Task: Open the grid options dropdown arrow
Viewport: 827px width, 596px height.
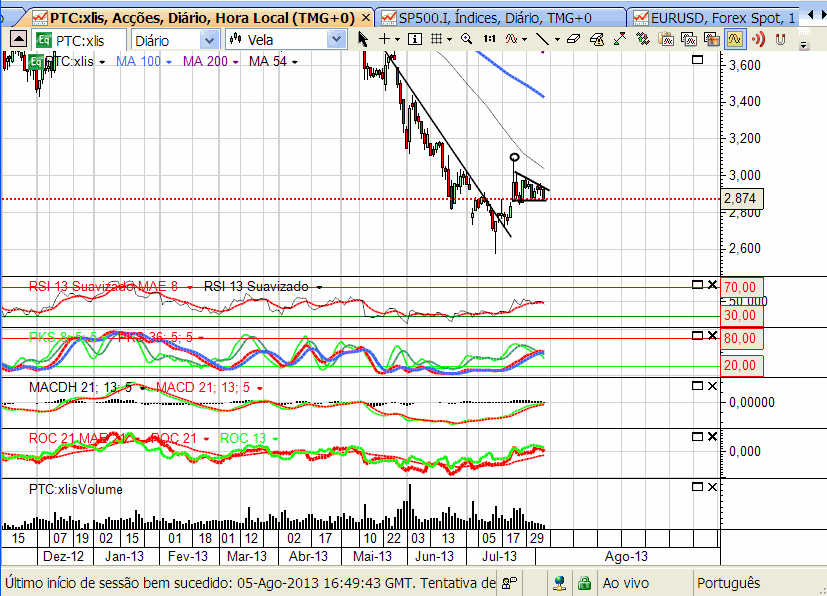Action: click(449, 40)
